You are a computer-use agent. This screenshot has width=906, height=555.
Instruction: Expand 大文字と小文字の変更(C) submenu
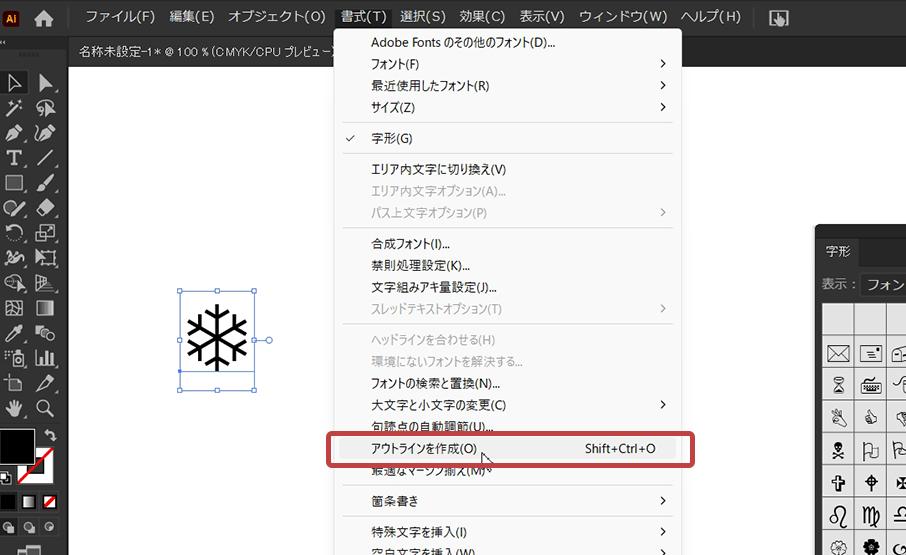507,405
